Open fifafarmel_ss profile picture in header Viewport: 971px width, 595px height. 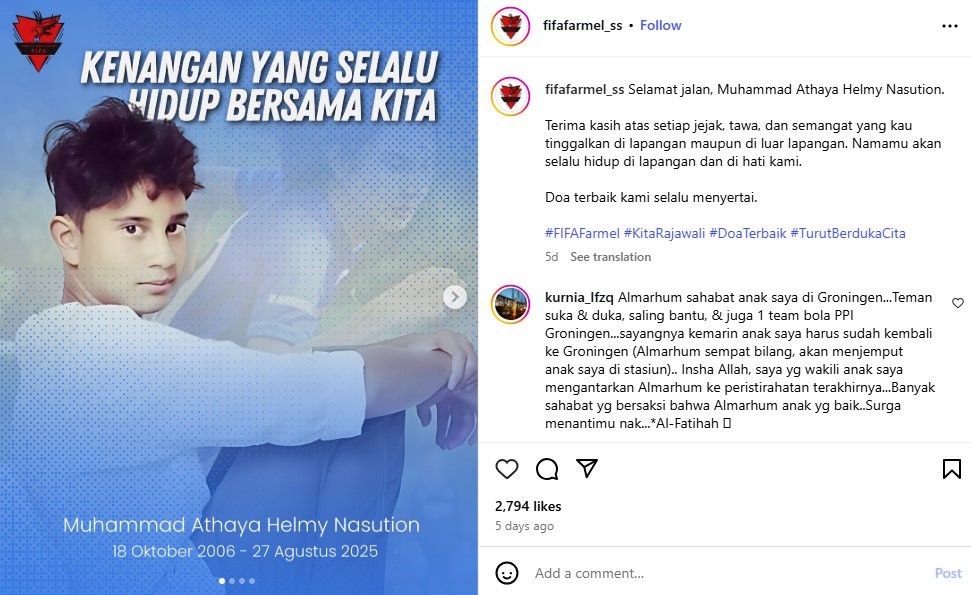tap(510, 27)
